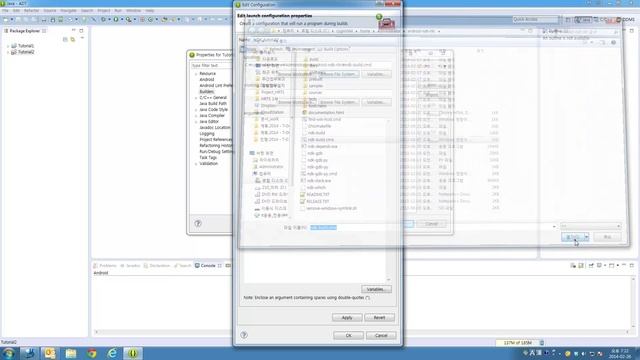Open File Explorer from taskbar

click(71, 353)
